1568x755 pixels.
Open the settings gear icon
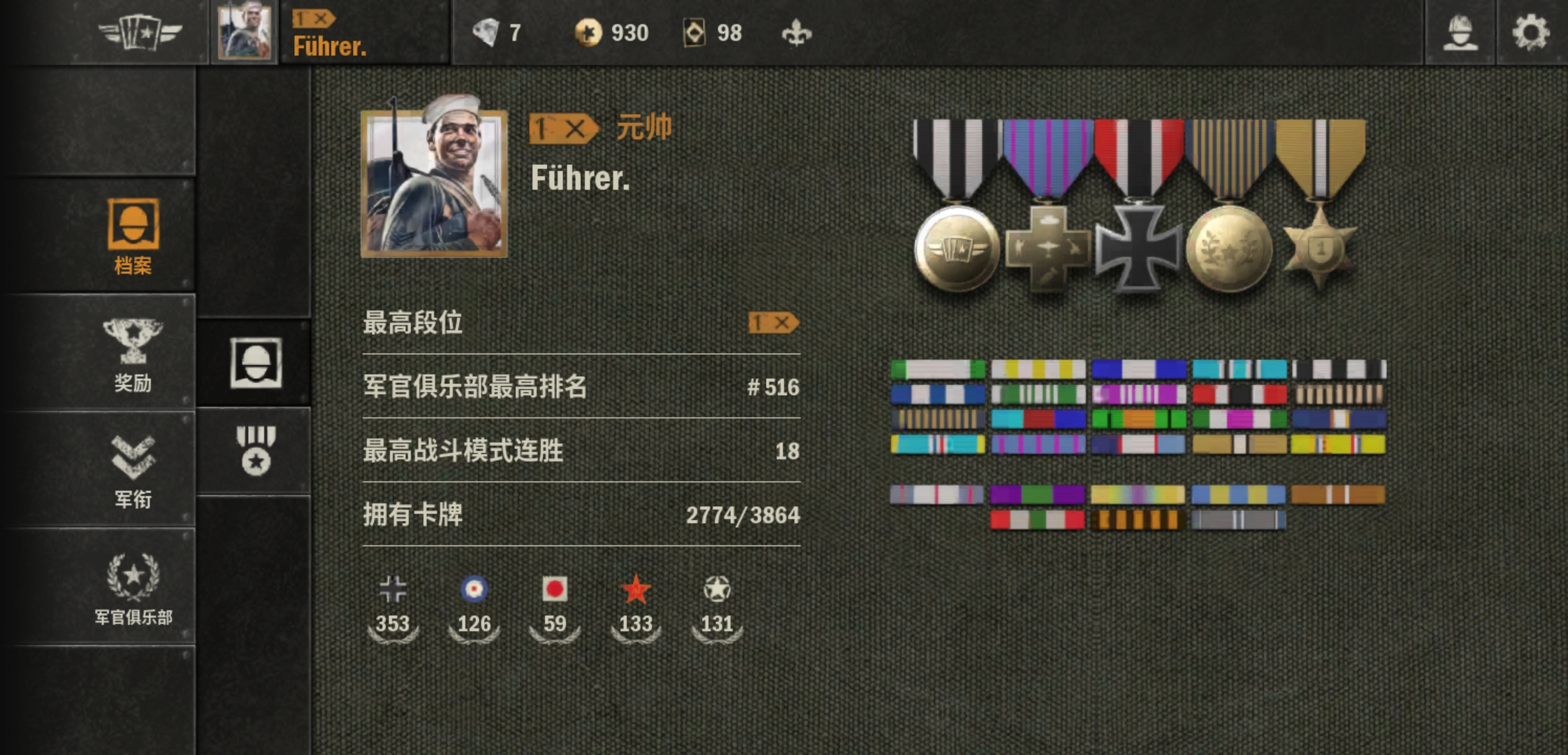point(1530,32)
